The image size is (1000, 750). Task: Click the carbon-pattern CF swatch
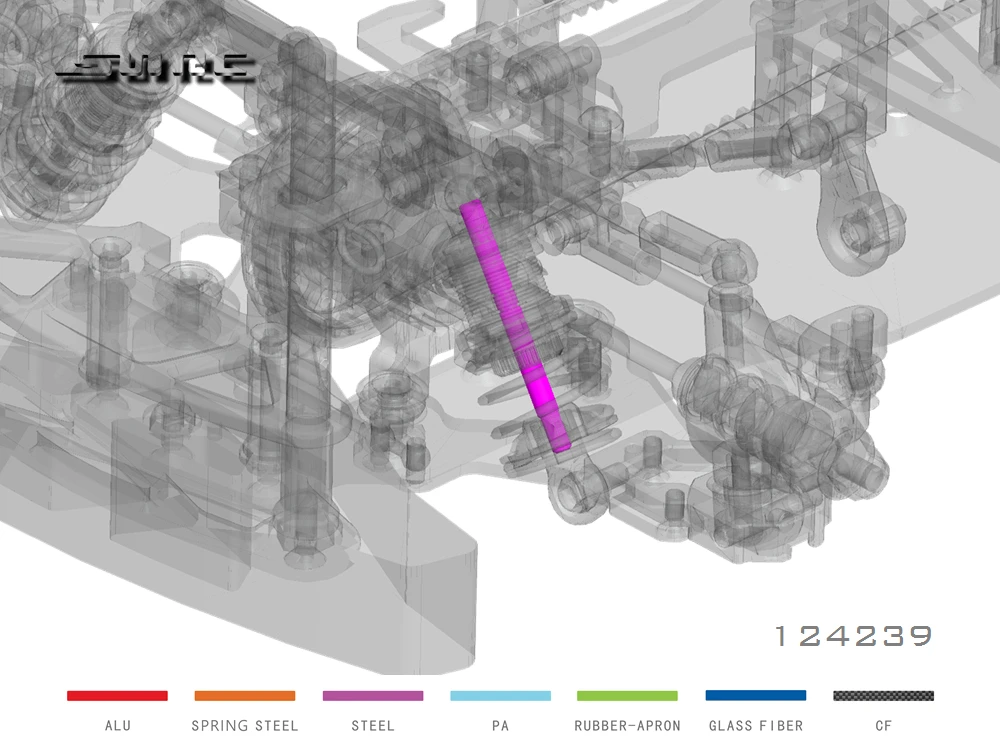coord(883,696)
